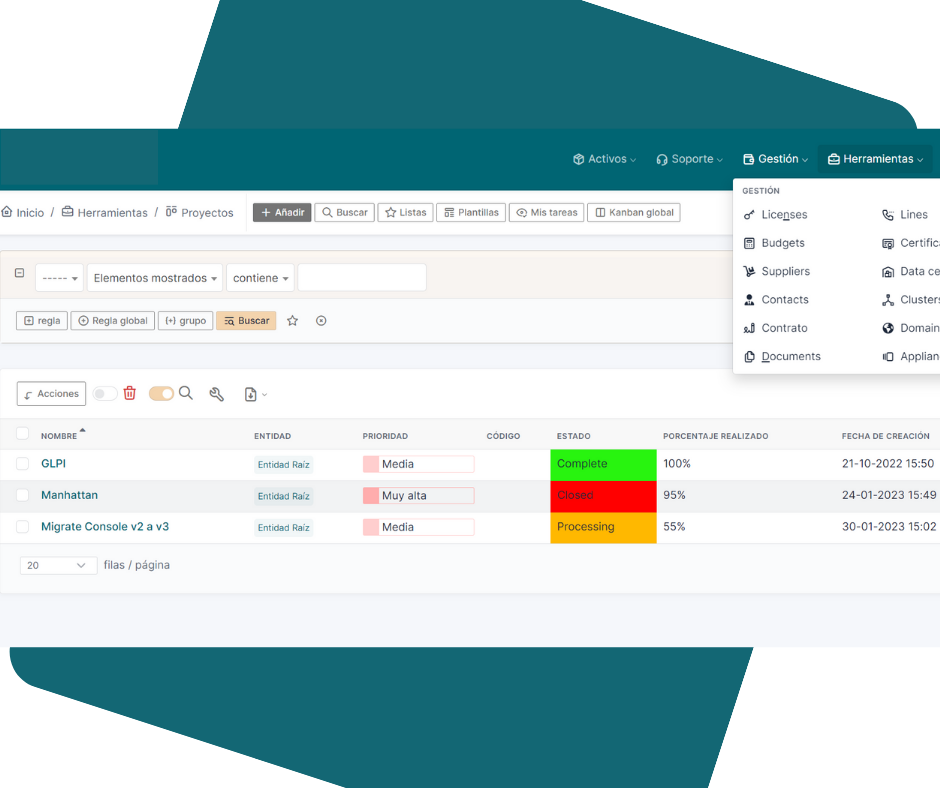Toggle the trash bin switch

[x=105, y=394]
